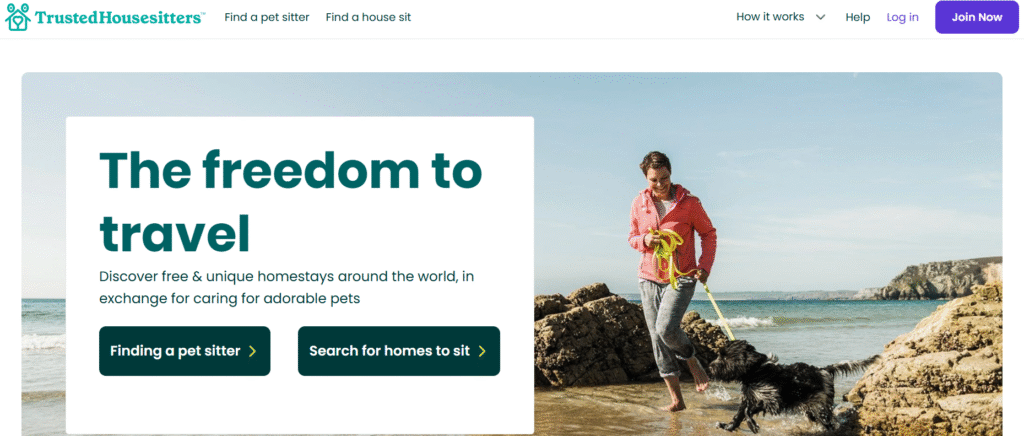Click the purple Join Now button
Viewport: 1024px width, 436px height.
click(976, 18)
